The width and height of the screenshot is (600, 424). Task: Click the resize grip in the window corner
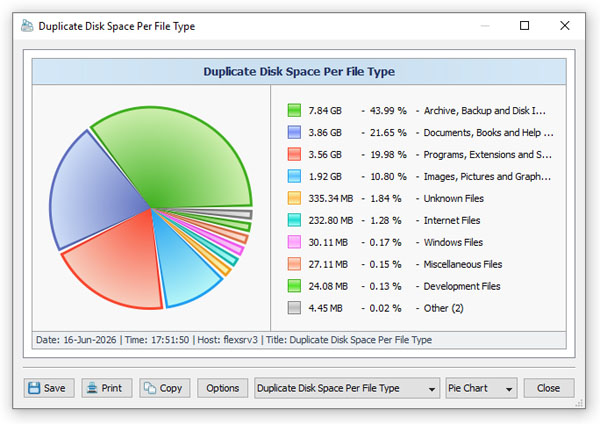click(x=579, y=403)
